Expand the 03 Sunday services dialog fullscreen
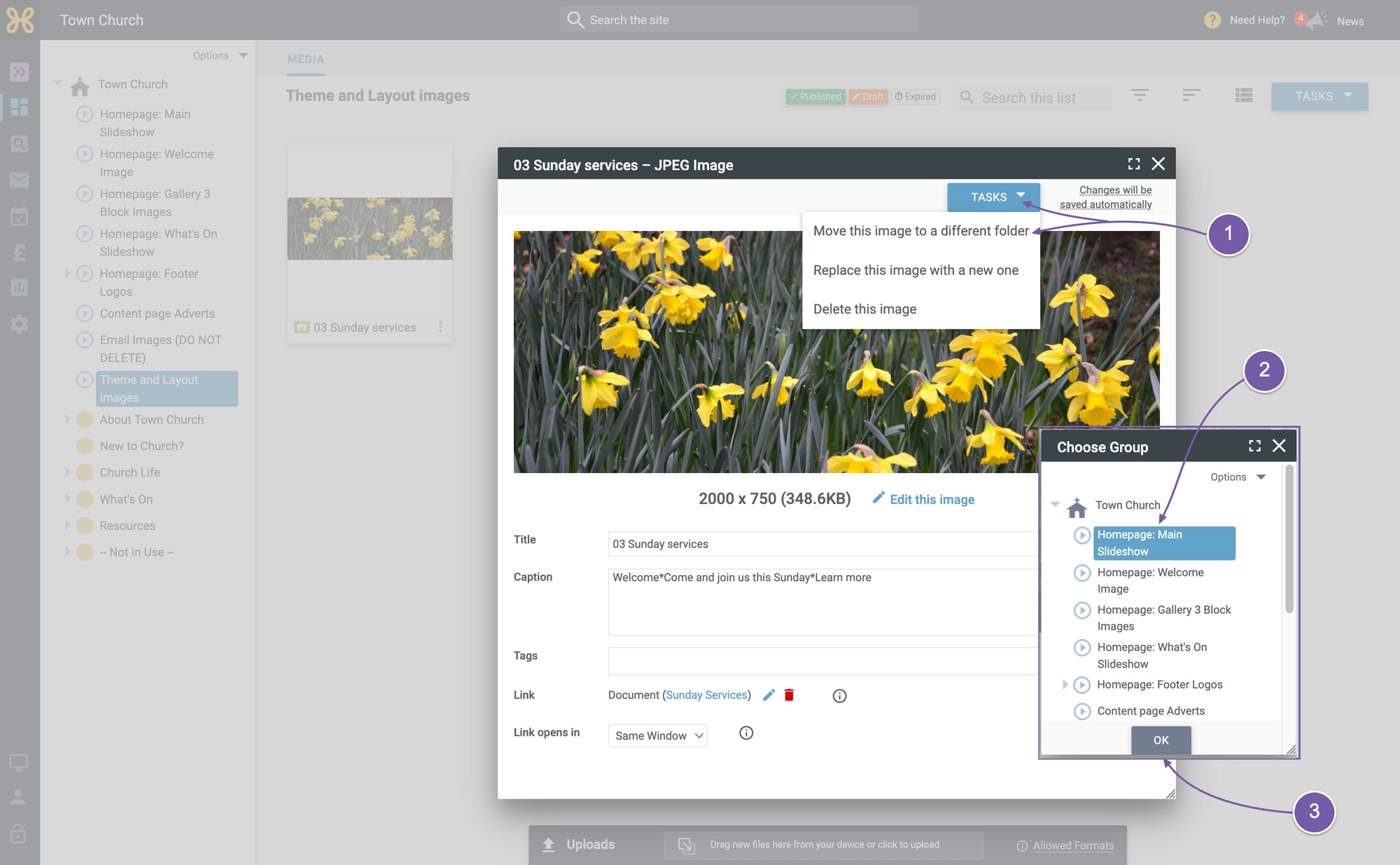This screenshot has width=1400, height=865. [1134, 164]
